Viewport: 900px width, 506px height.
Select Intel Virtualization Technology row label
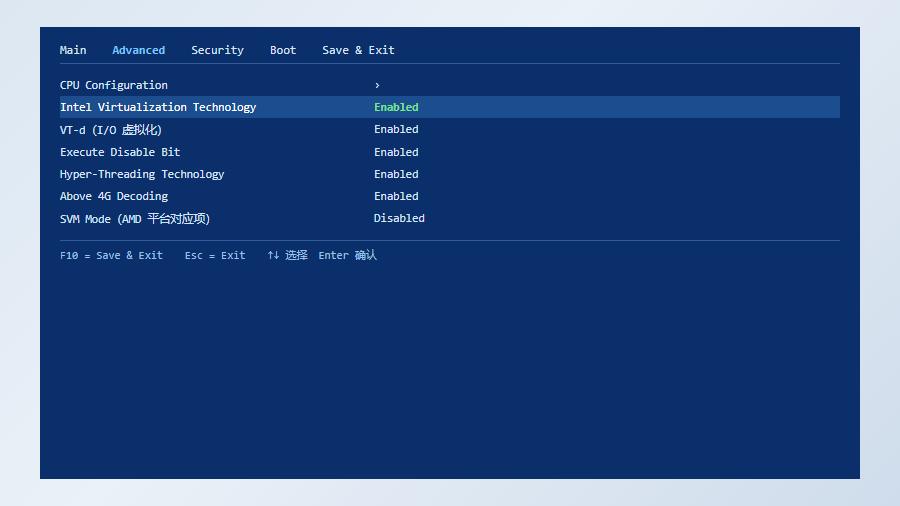click(x=158, y=107)
